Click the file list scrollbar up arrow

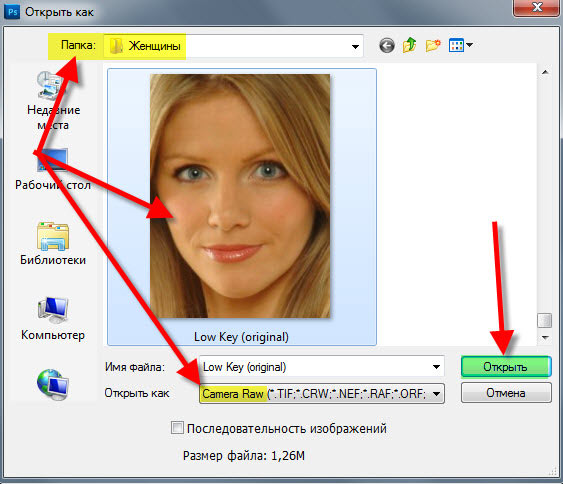point(545,72)
